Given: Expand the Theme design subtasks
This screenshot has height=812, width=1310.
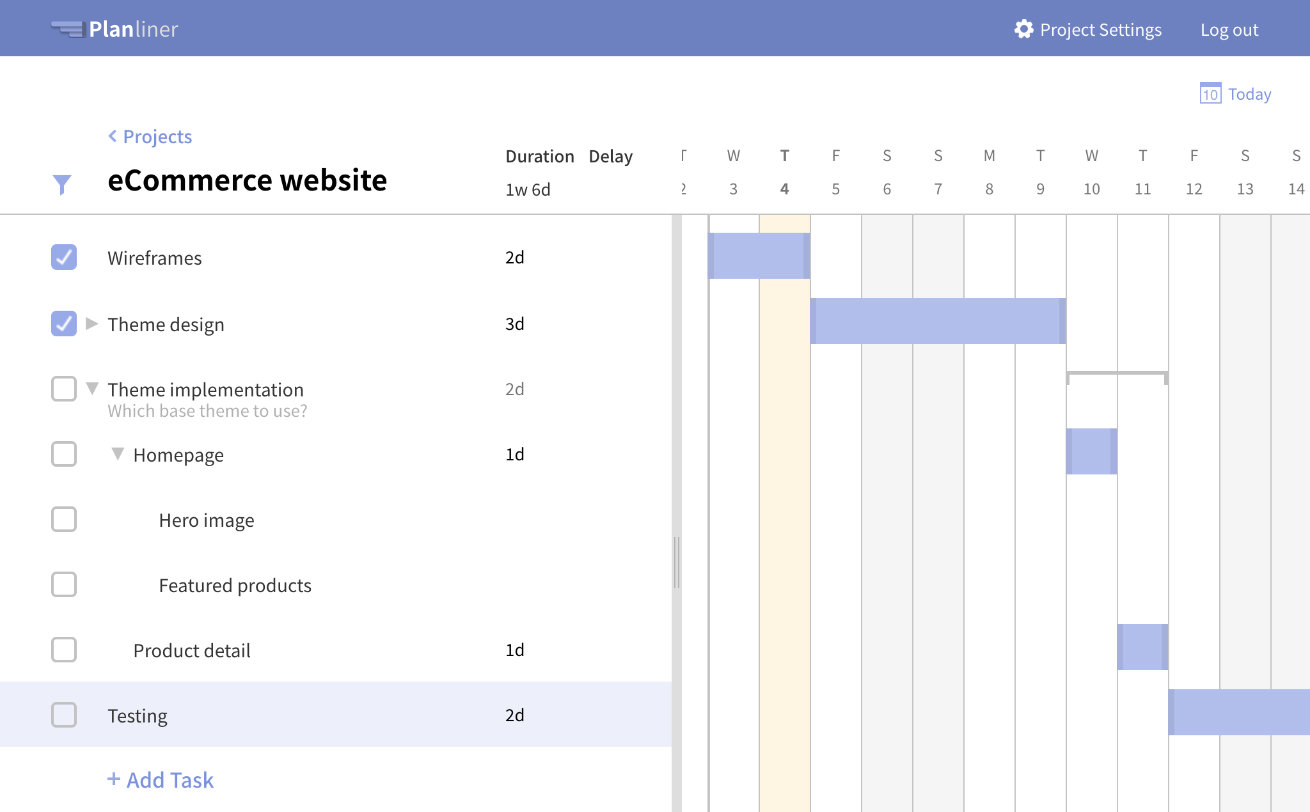Looking at the screenshot, I should click(92, 323).
